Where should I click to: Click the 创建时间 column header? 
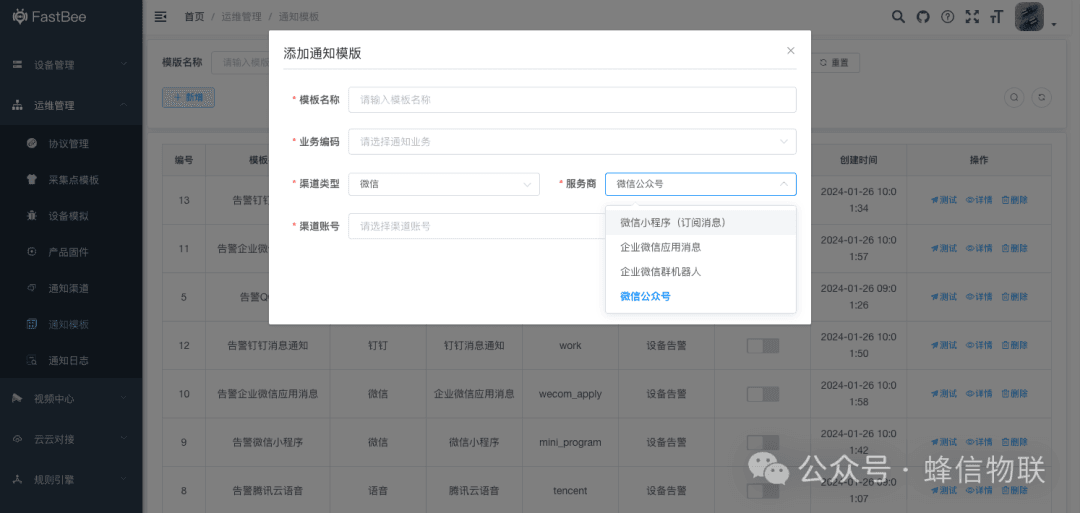point(858,160)
